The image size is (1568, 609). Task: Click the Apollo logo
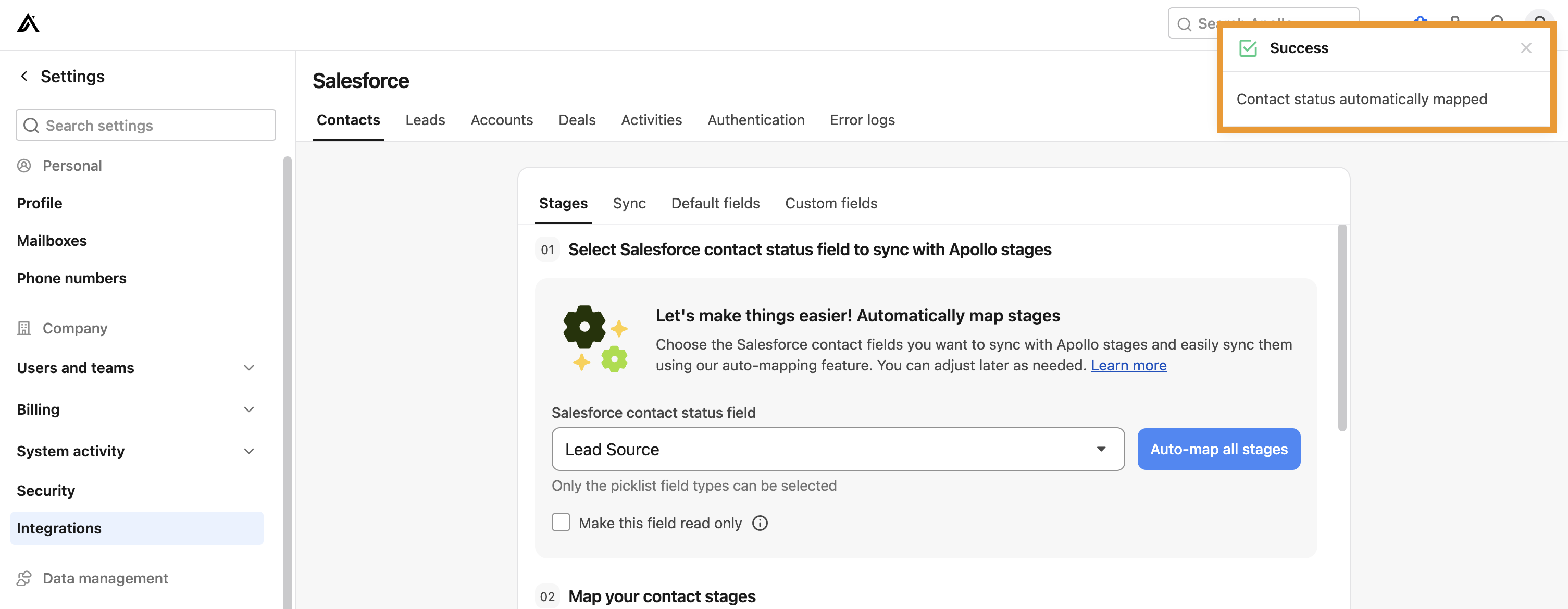28,23
